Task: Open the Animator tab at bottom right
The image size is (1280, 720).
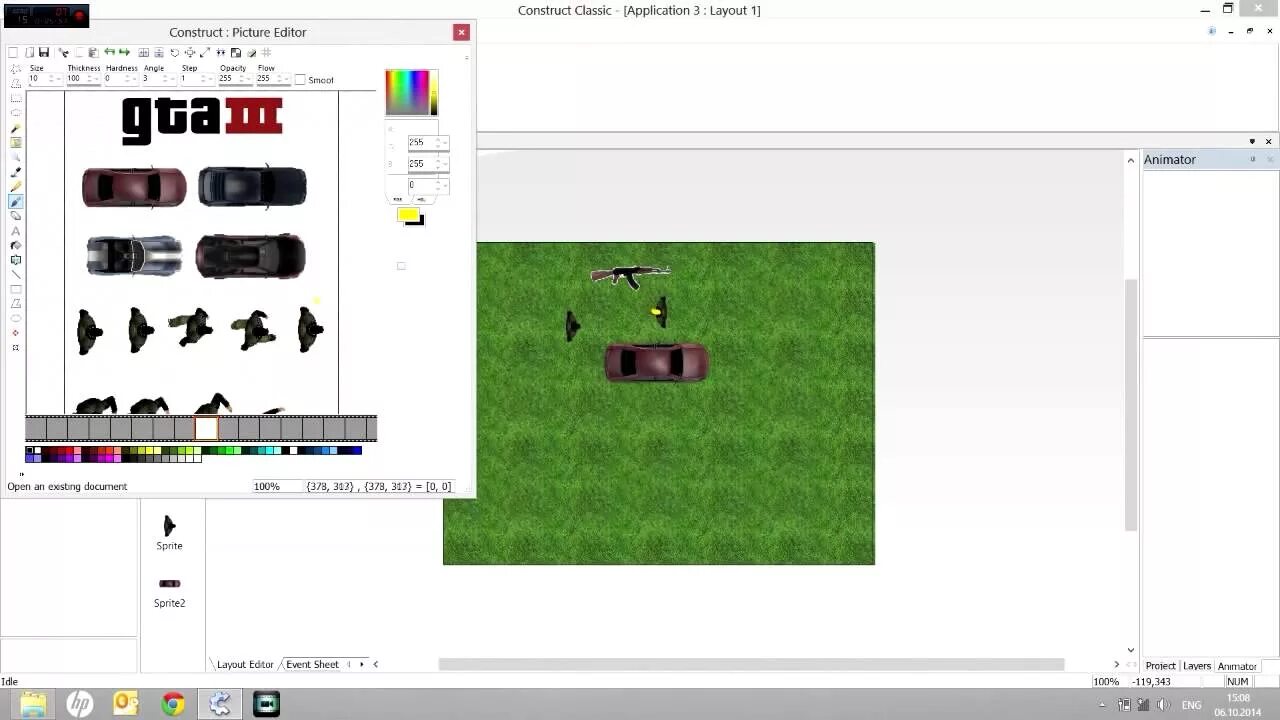Action: pyautogui.click(x=1237, y=666)
